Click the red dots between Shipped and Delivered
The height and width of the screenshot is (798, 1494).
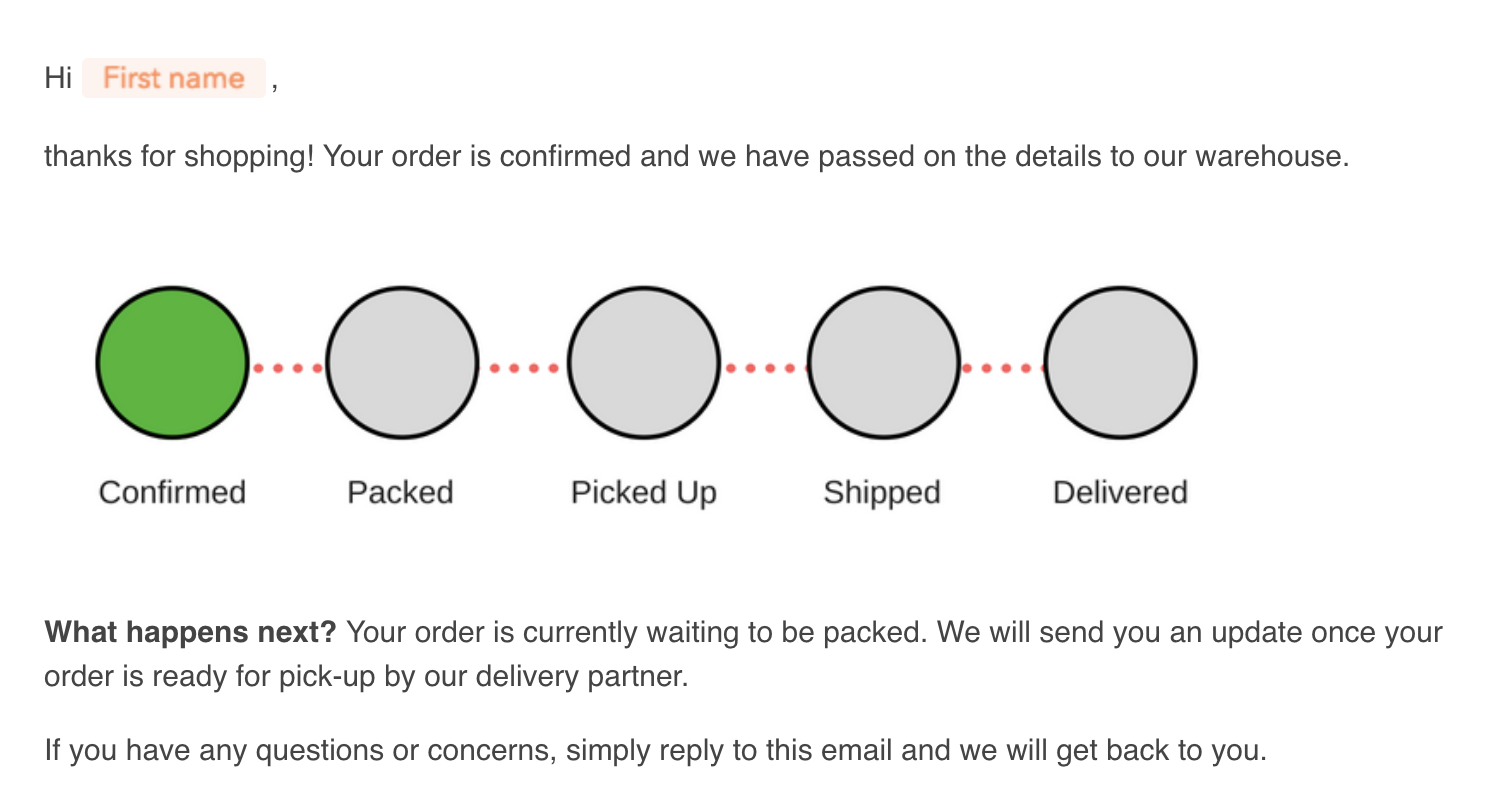[x=1001, y=368]
